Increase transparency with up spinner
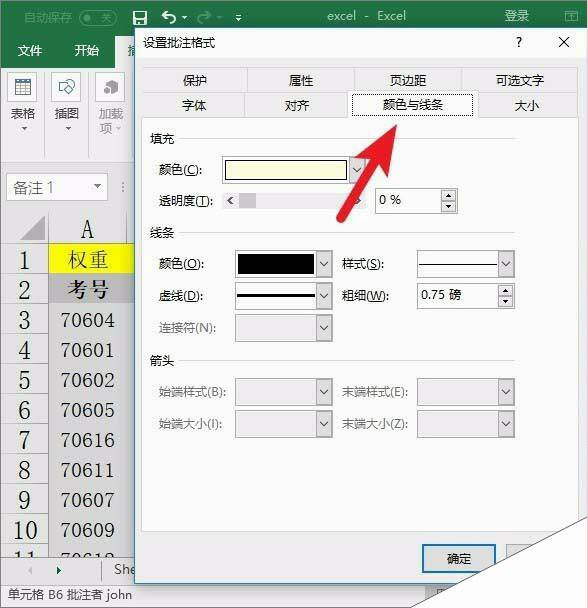This screenshot has width=587, height=608. click(449, 195)
